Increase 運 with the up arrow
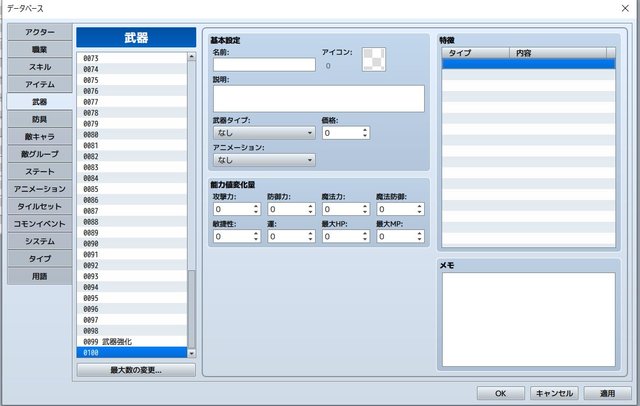The height and width of the screenshot is (406, 640). (x=311, y=233)
